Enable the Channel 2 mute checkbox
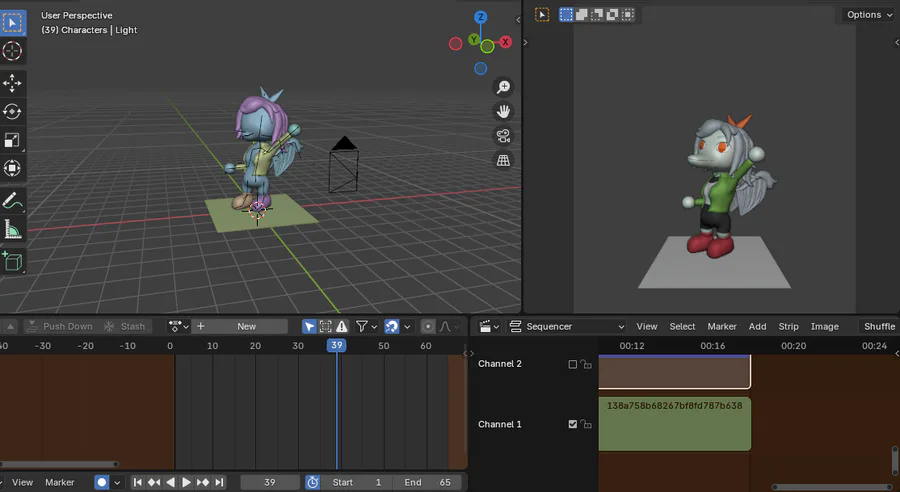 point(572,365)
